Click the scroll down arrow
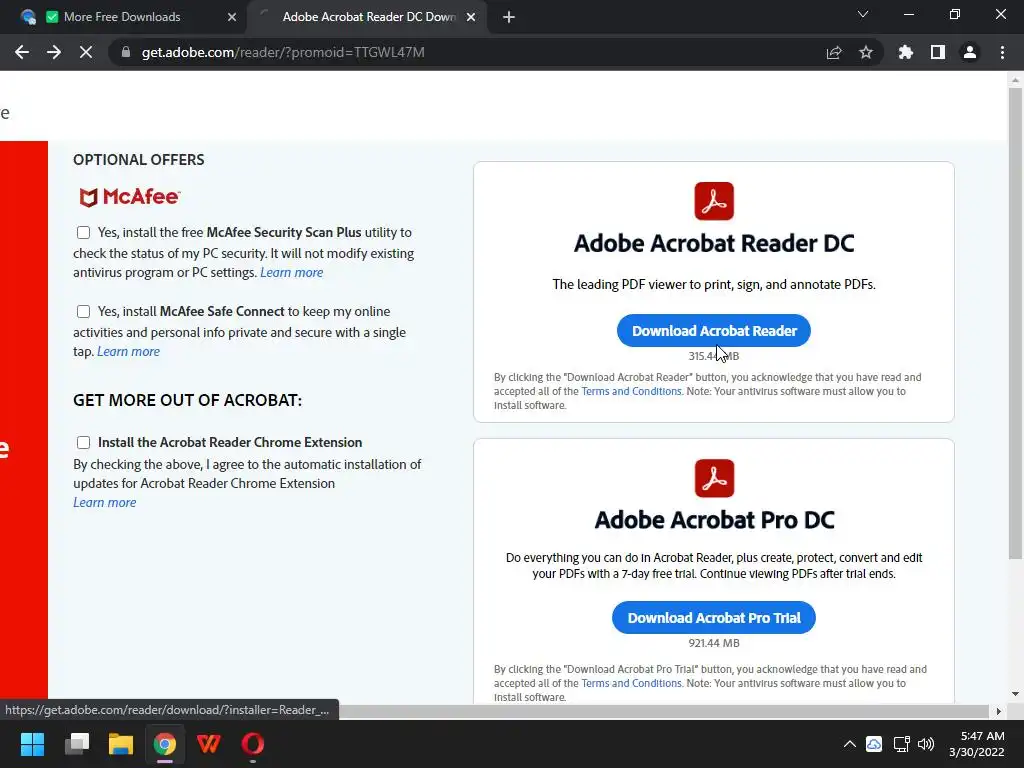 [x=1016, y=694]
